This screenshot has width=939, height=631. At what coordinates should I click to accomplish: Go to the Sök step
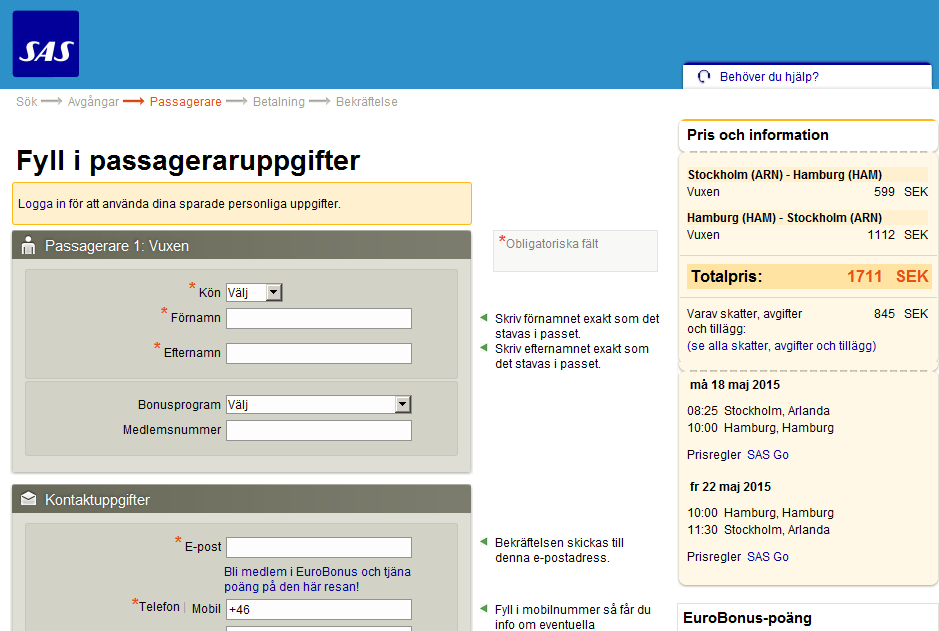(x=26, y=102)
